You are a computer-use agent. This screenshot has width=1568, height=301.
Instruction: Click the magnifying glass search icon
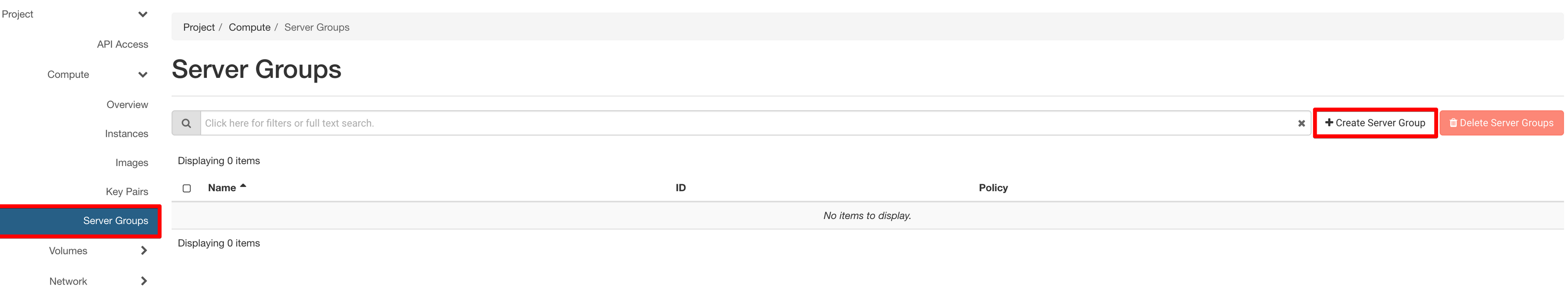pyautogui.click(x=186, y=124)
